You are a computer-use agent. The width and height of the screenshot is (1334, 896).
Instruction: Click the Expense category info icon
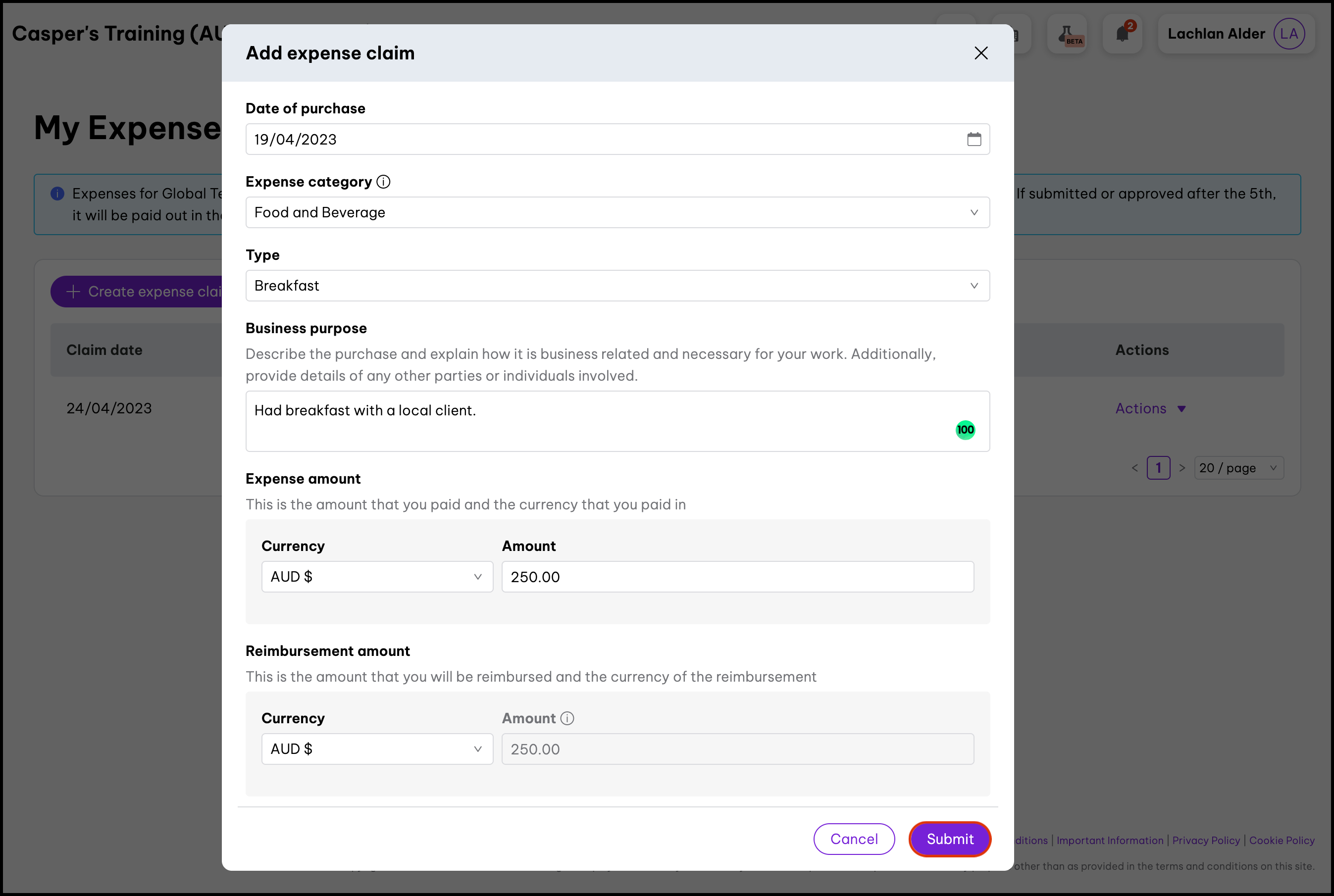click(x=383, y=182)
